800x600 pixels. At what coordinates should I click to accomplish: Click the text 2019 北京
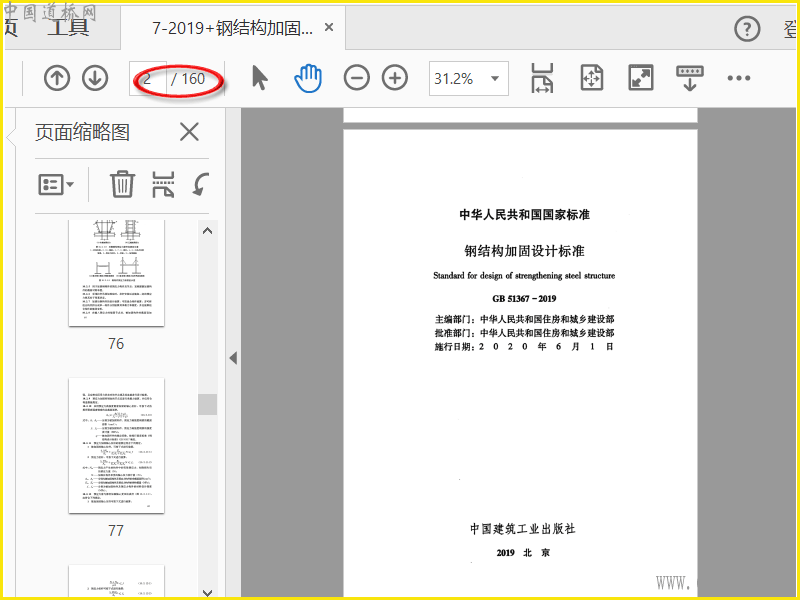(523, 553)
